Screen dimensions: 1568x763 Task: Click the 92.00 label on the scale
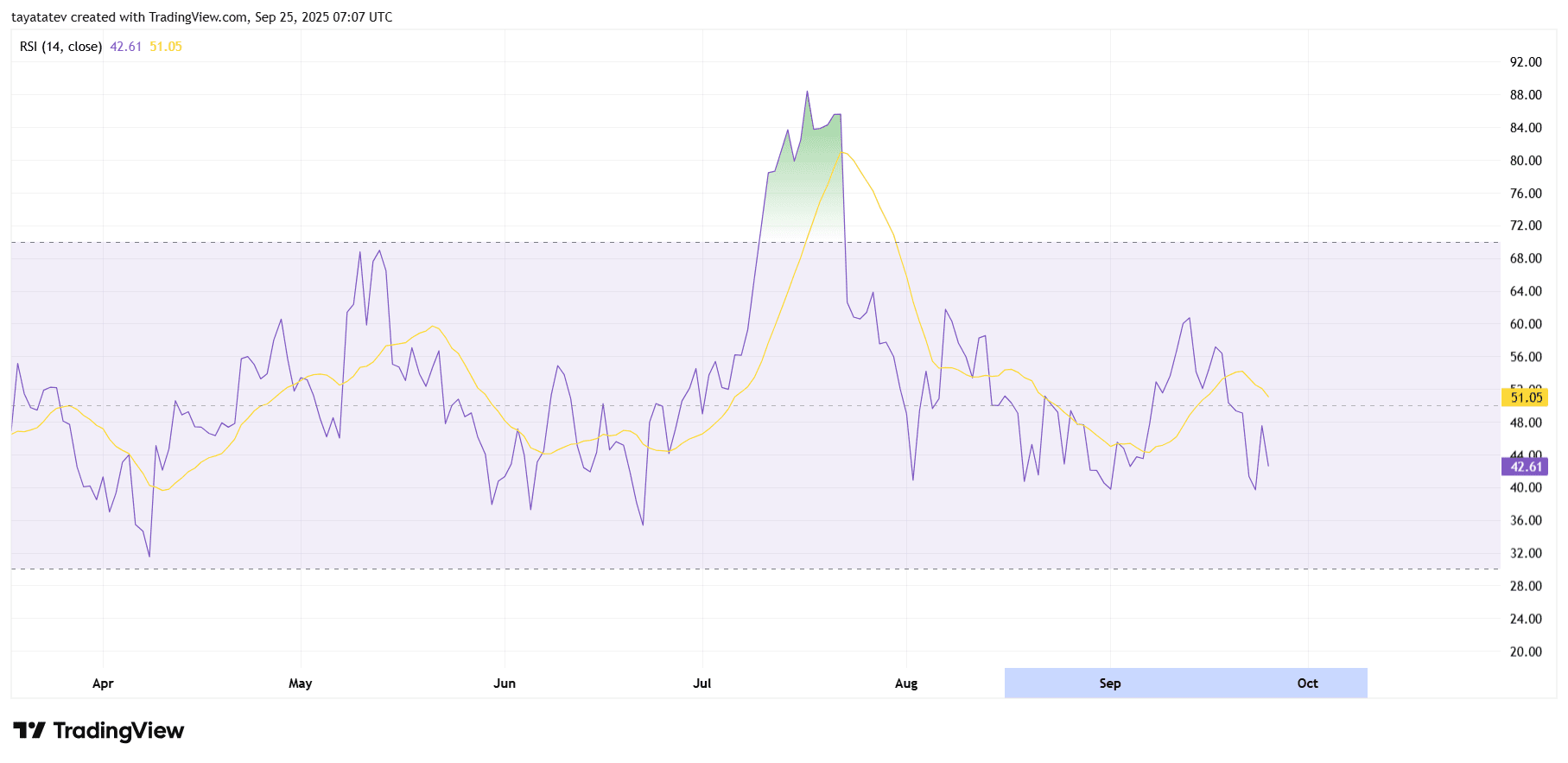coord(1525,62)
